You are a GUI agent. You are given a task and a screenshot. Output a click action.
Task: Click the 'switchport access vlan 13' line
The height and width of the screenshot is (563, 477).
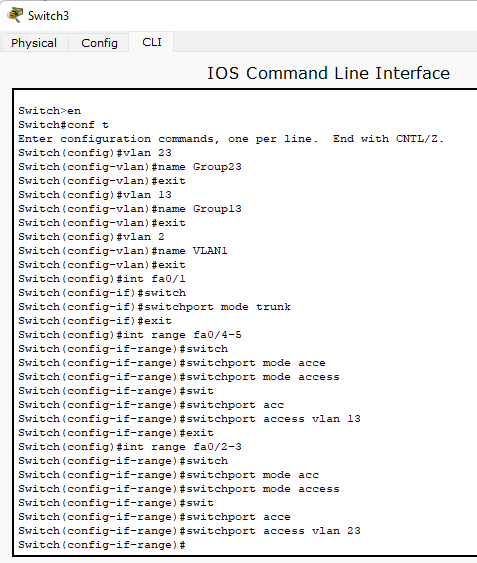(189, 419)
